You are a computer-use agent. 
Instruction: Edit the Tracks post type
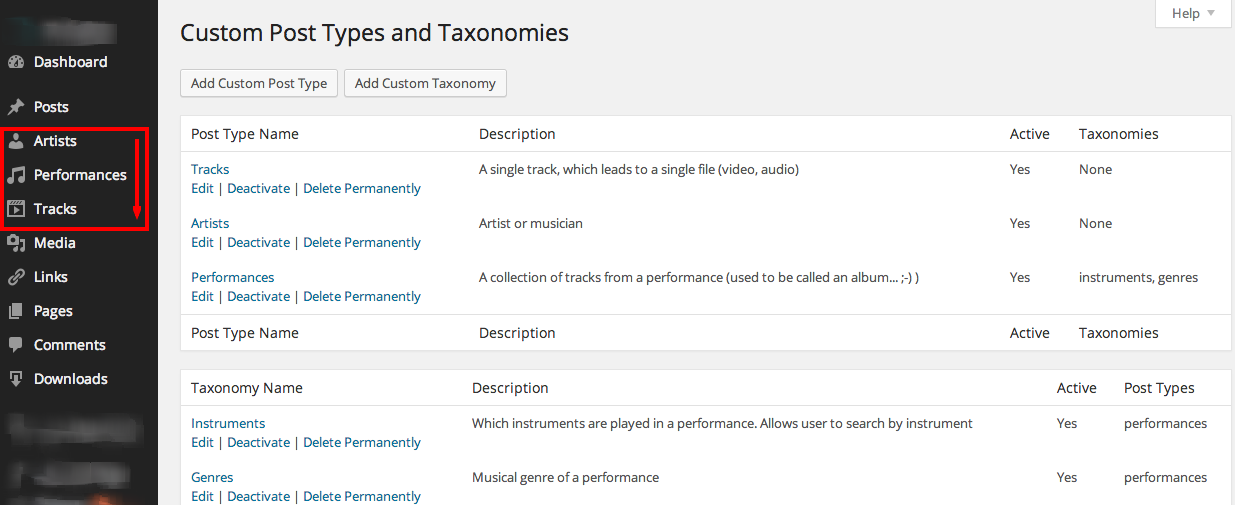point(202,188)
